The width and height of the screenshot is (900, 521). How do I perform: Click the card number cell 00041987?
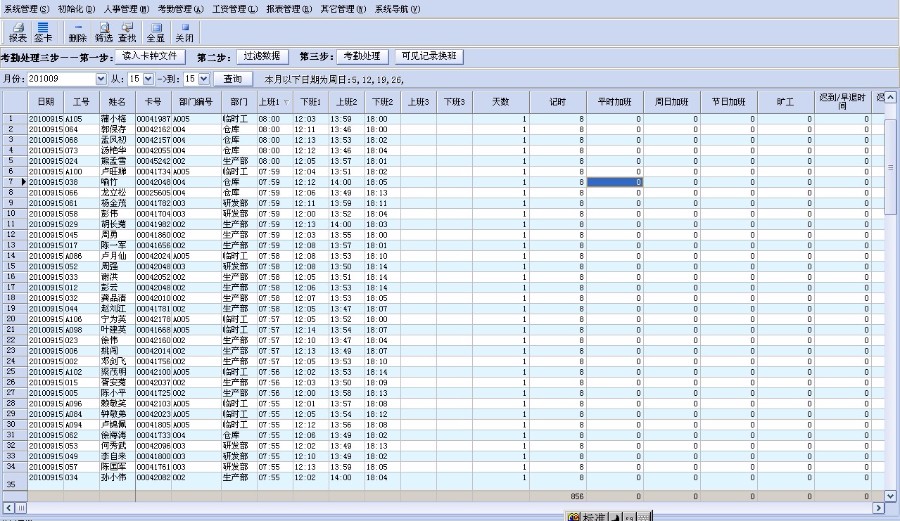point(153,119)
